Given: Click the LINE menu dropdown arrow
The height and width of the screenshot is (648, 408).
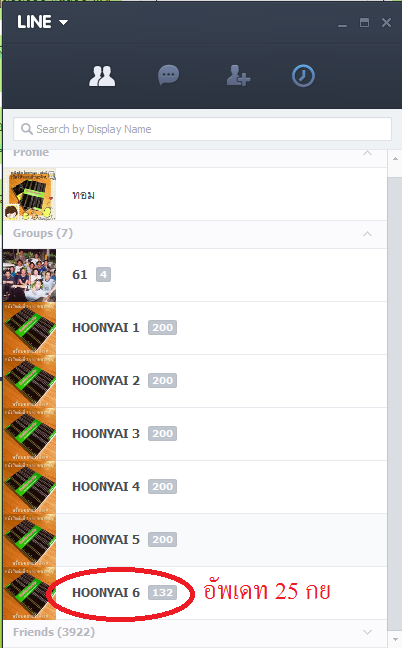Looking at the screenshot, I should pyautogui.click(x=63, y=22).
